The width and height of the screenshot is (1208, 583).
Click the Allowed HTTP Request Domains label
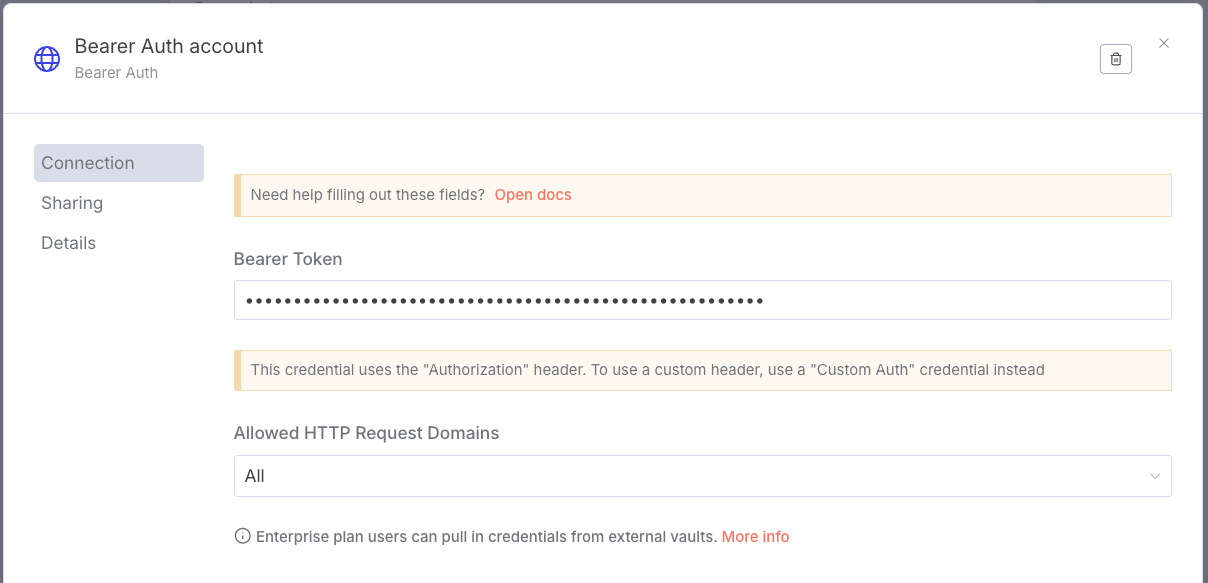point(366,433)
